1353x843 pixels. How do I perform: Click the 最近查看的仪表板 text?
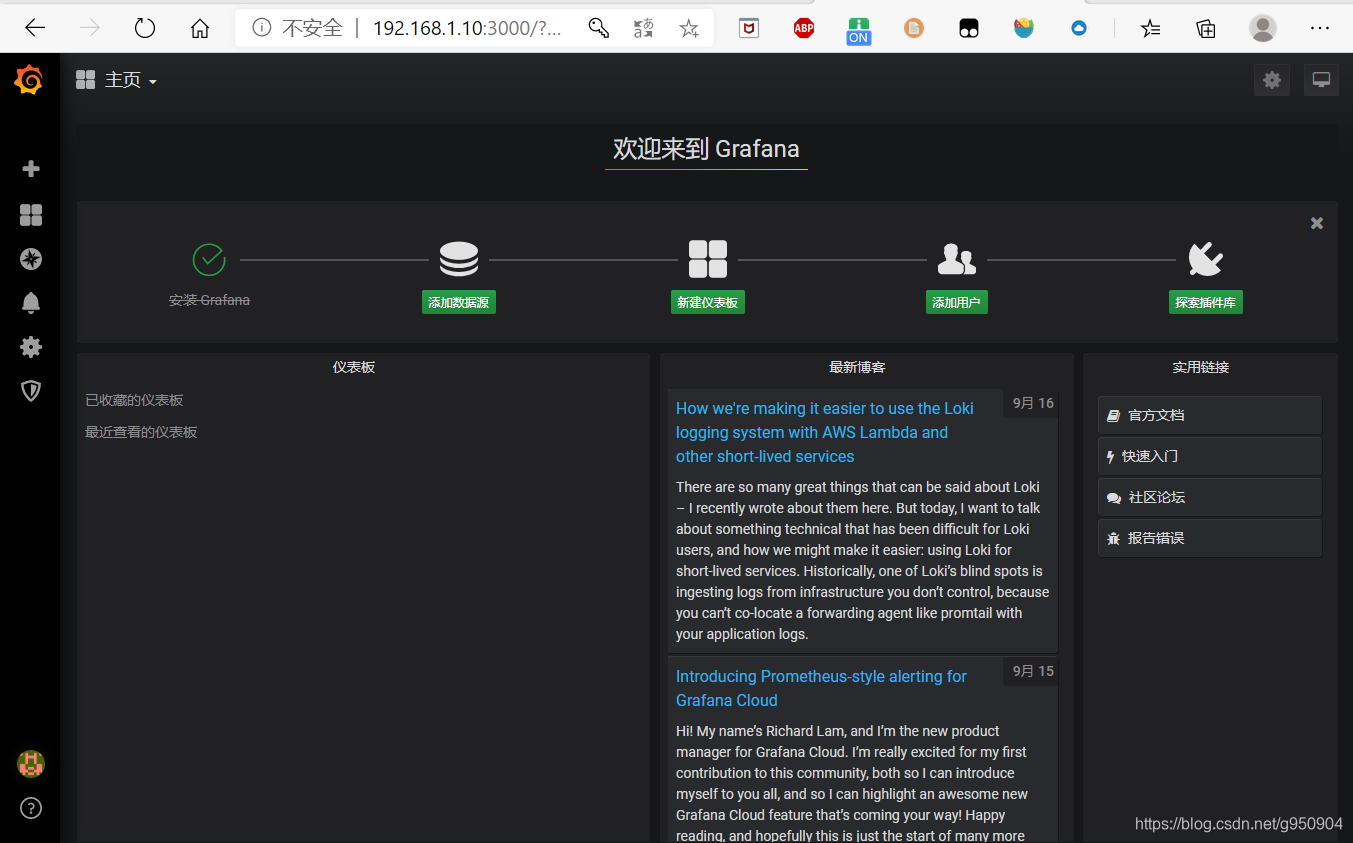(x=141, y=432)
